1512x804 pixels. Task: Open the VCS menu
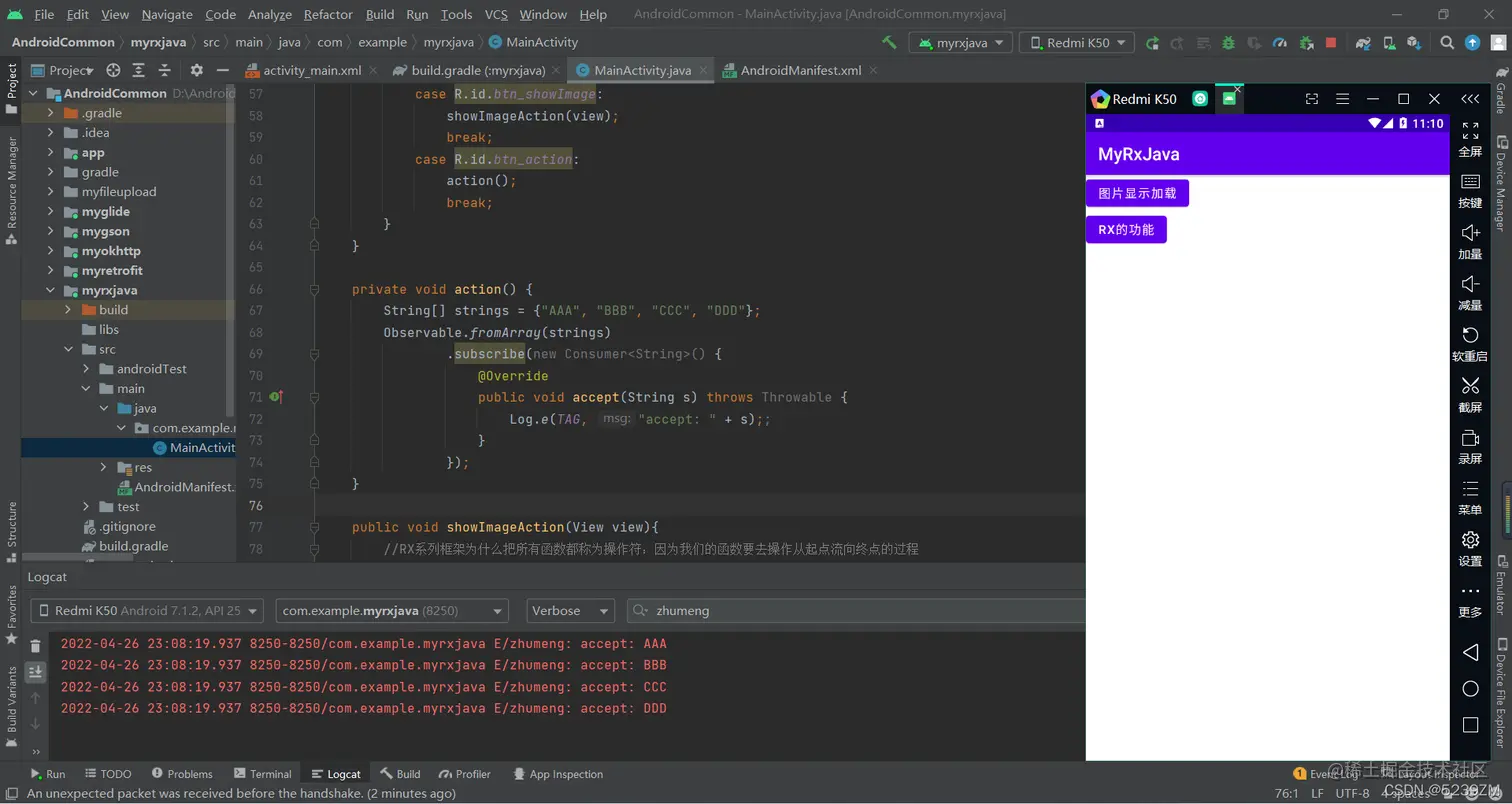(x=496, y=14)
